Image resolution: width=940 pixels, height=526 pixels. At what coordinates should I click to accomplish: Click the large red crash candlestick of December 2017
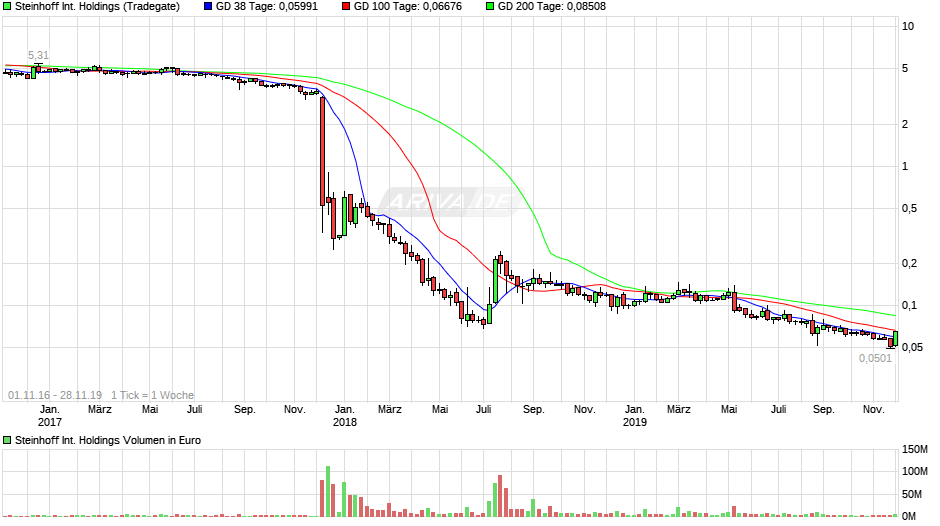323,151
